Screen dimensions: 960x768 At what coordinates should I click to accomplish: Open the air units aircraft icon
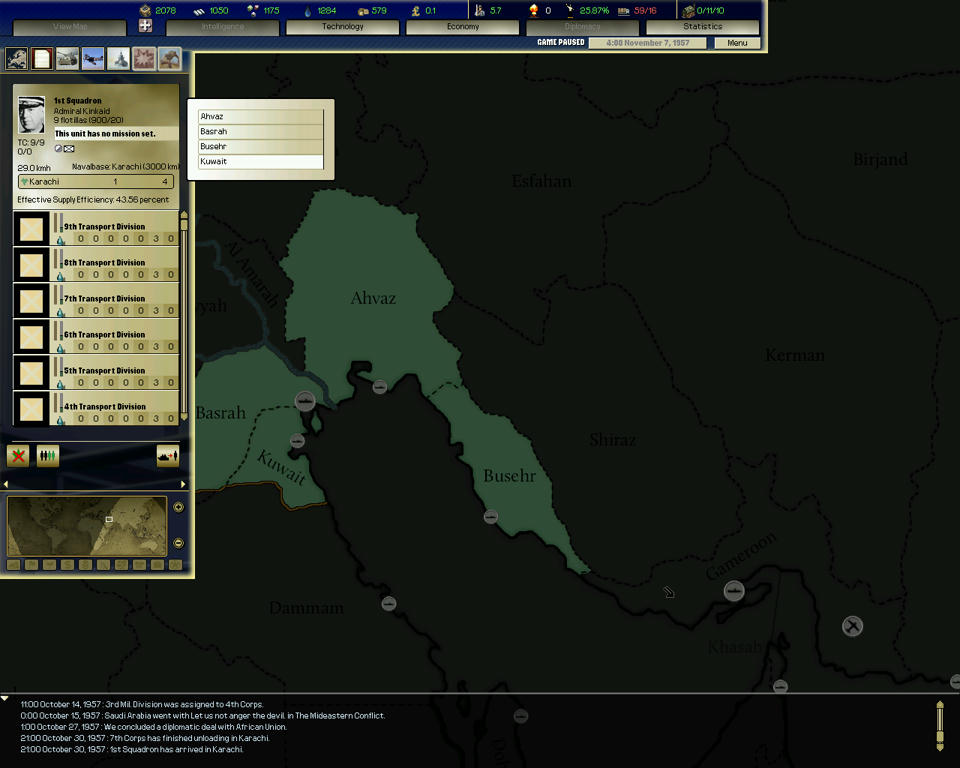pos(93,59)
